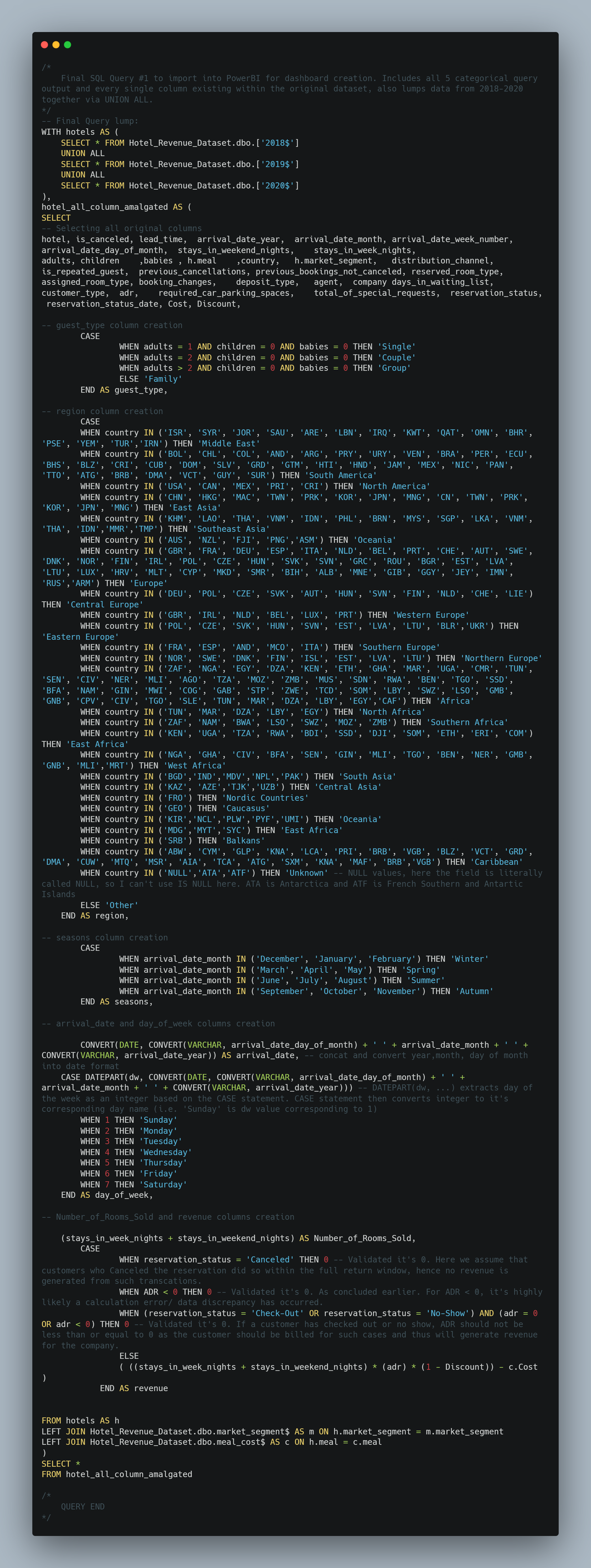Click 'AS Number_of_Rooms_Sold,' alias text
Viewport: 591px width, 1568px height.
pos(358,1238)
